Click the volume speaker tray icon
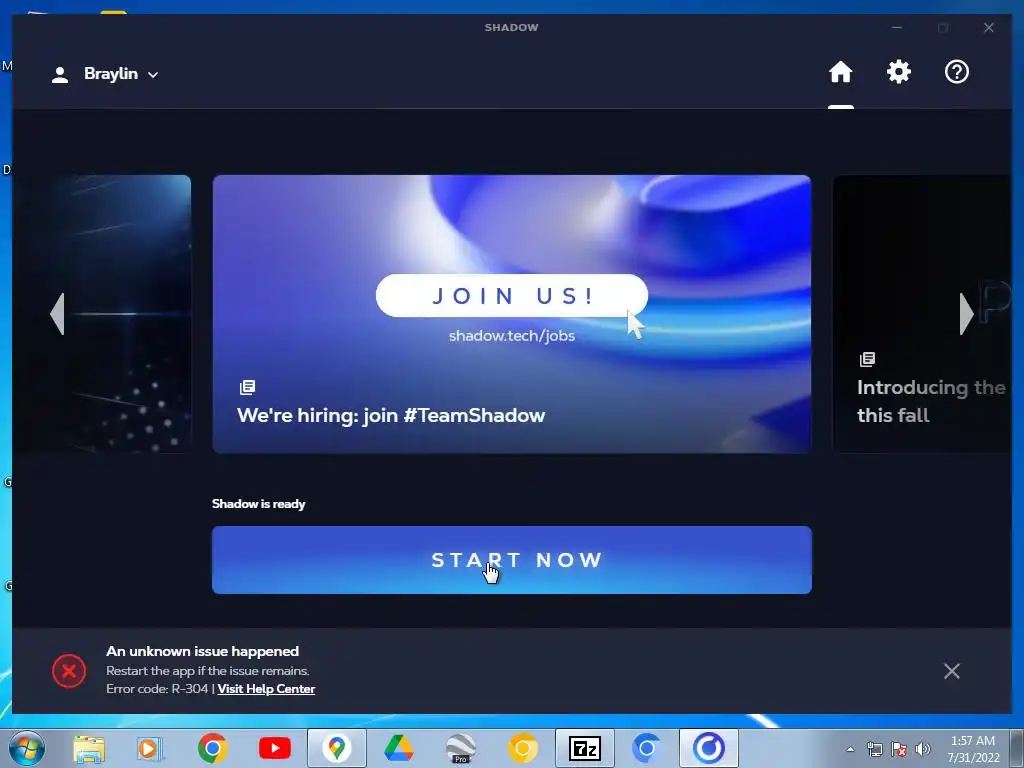The image size is (1024, 768). [x=923, y=749]
